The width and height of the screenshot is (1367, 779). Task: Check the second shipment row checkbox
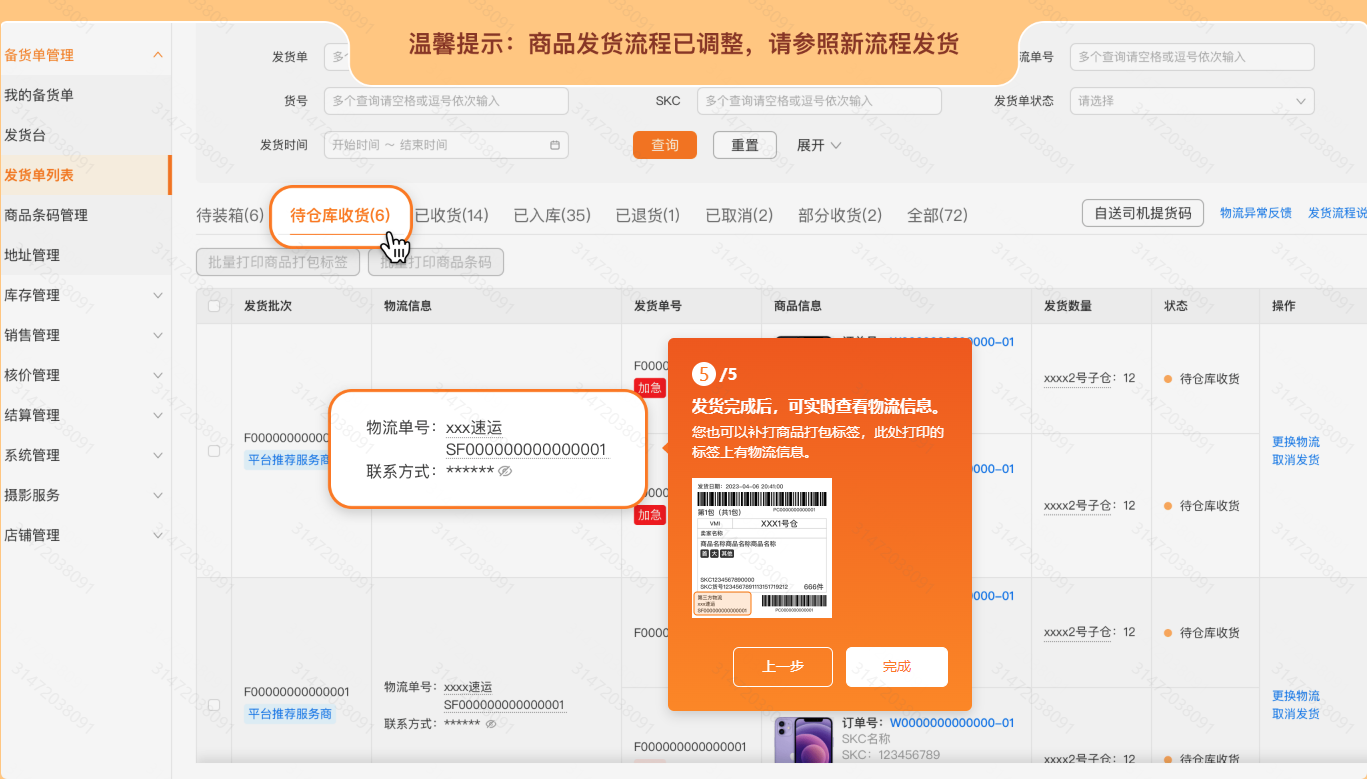pos(214,705)
